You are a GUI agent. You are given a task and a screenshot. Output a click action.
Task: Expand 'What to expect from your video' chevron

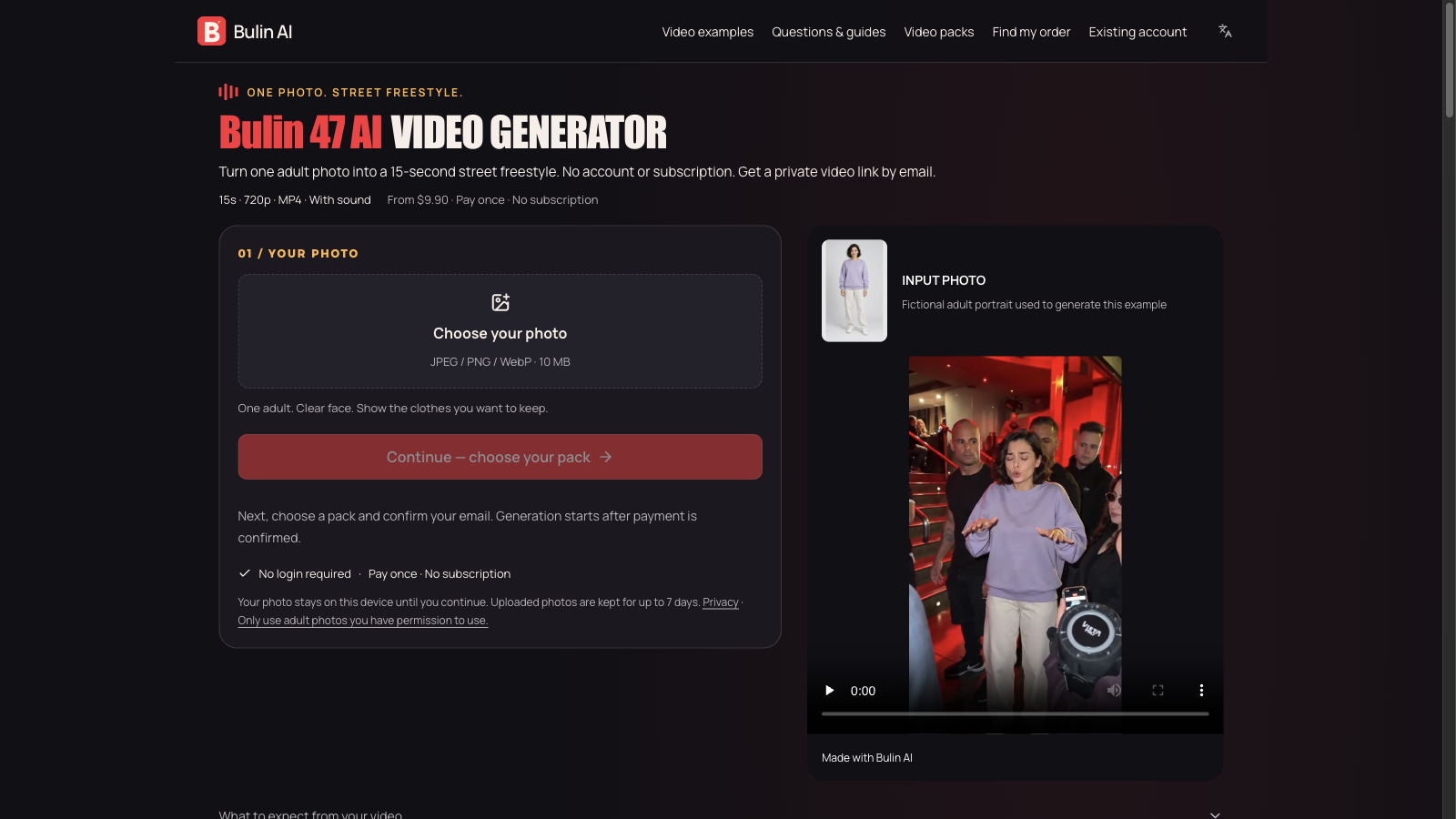pos(1215,814)
